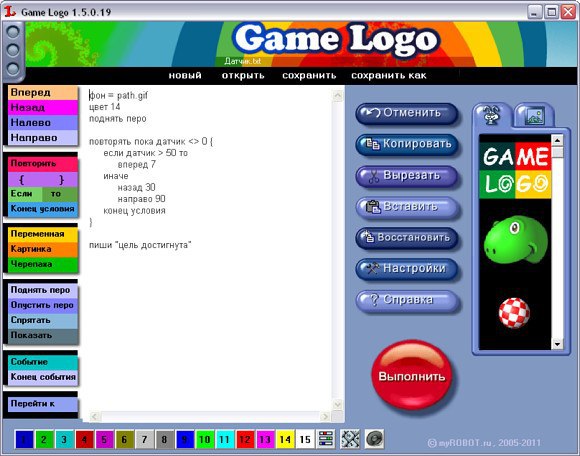
Task: Click the bottom round indicator button
Action: 13,68
